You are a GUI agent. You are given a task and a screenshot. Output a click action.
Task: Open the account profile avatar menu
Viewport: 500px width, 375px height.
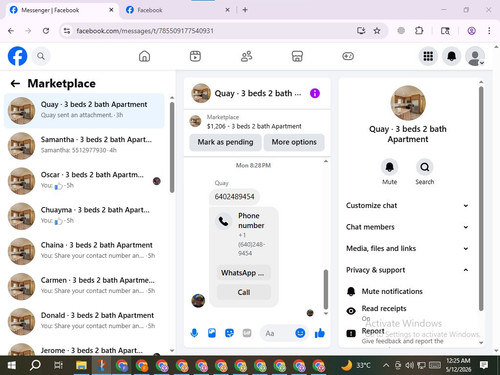click(x=475, y=56)
